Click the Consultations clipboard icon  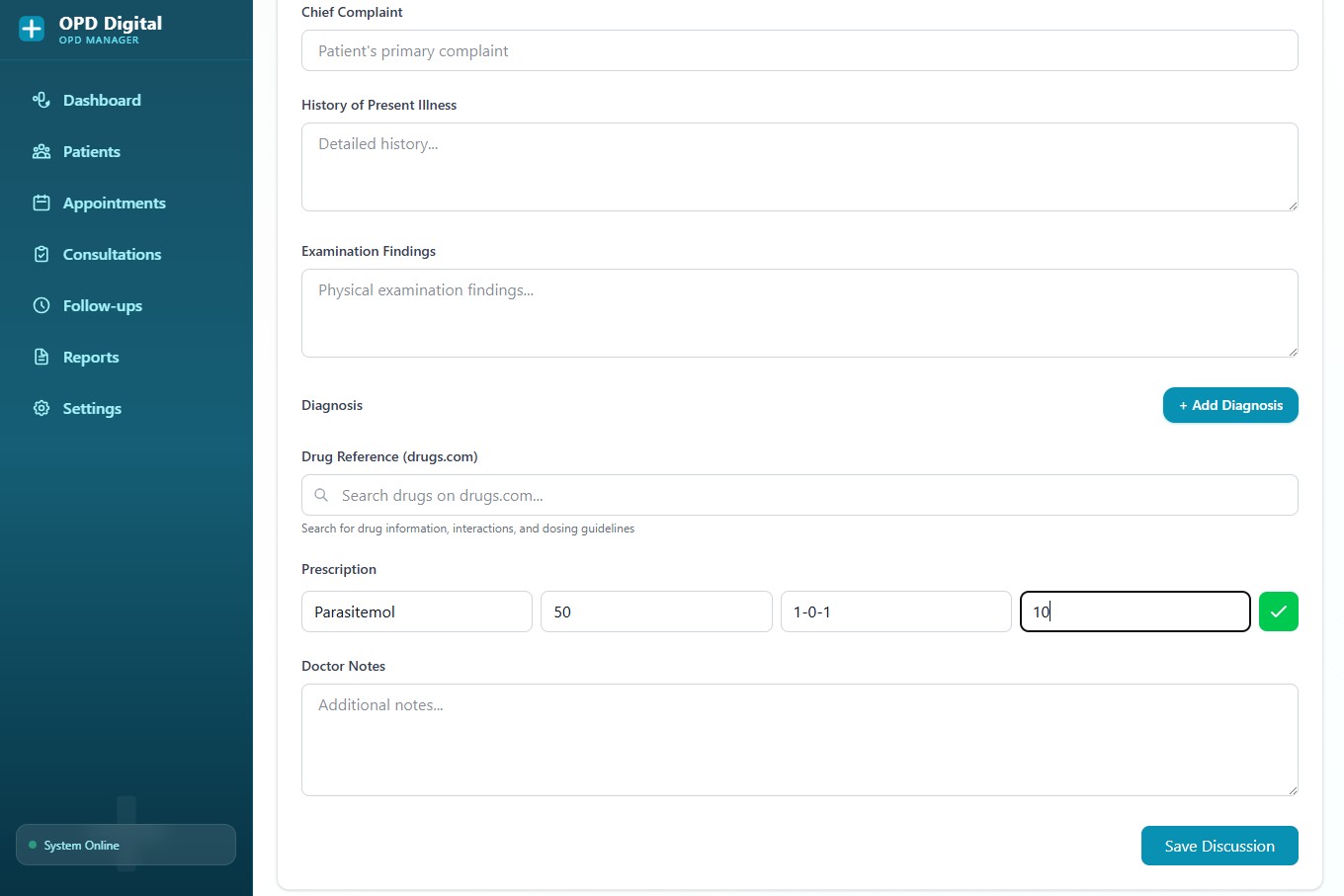(x=42, y=254)
